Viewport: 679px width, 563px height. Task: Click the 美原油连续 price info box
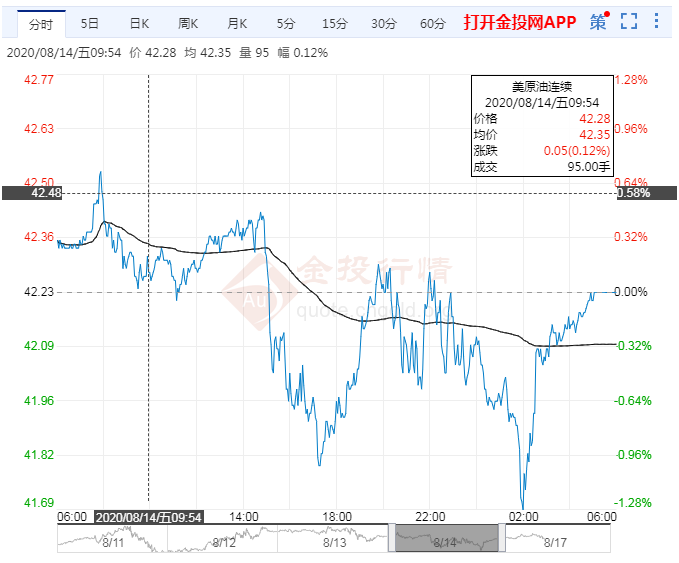pos(541,127)
